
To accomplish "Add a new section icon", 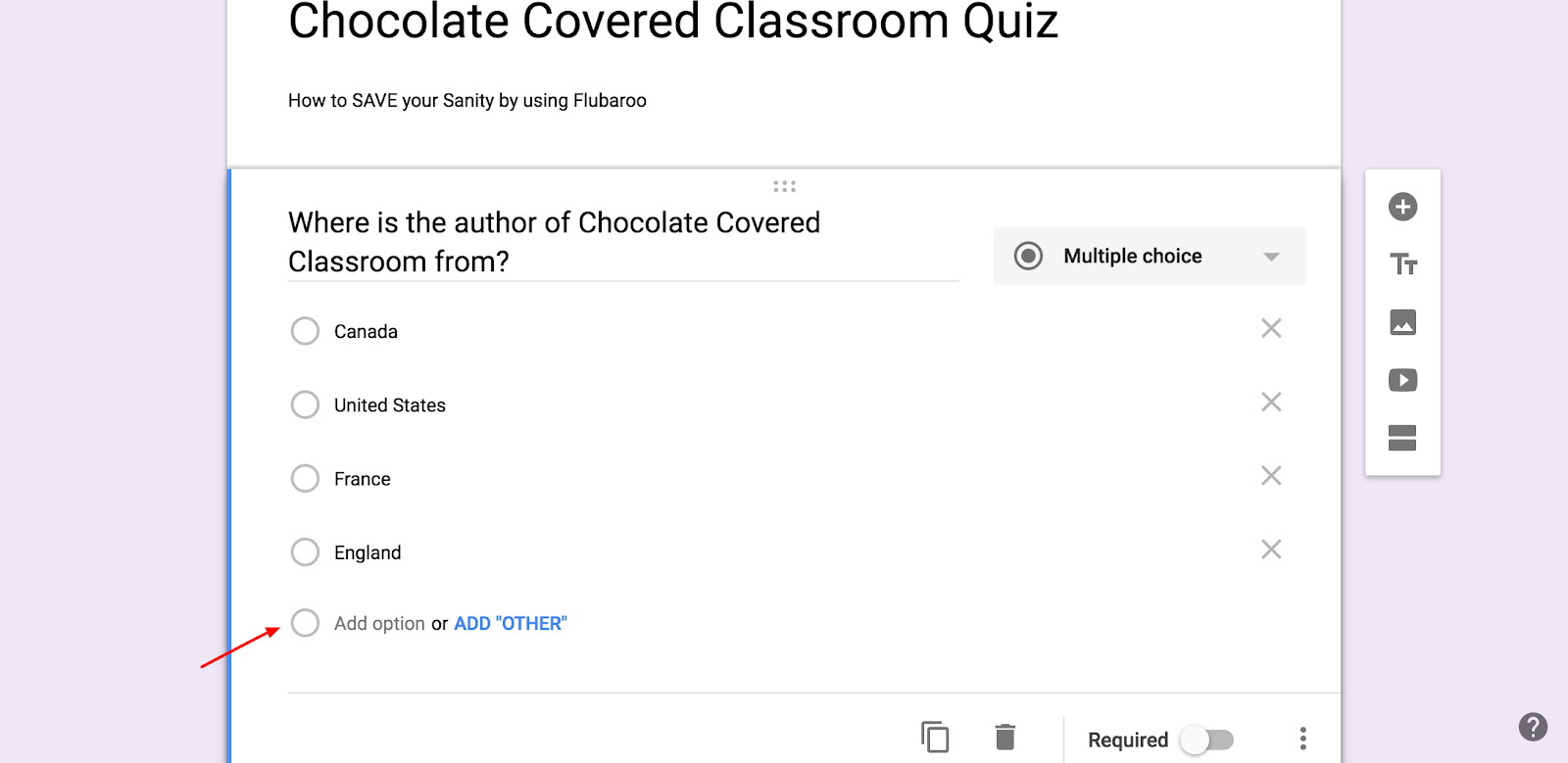I will coord(1402,438).
